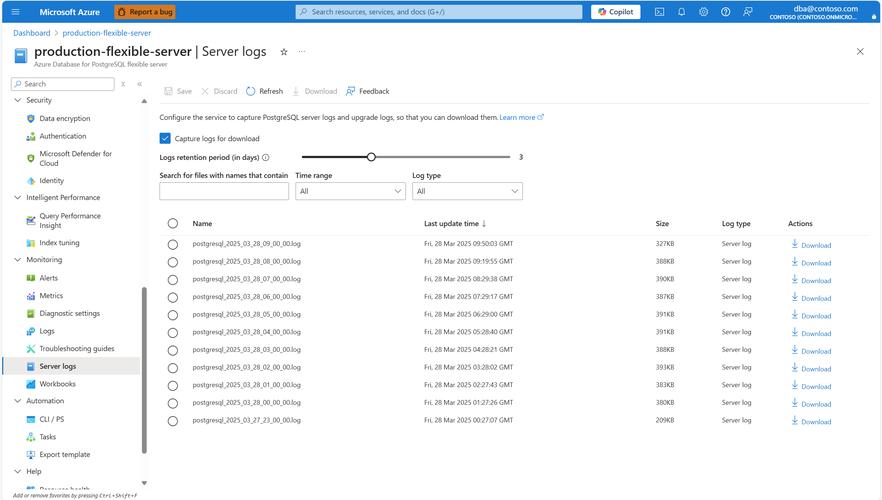
Task: Open Authentication sidebar icon
Action: coord(31,136)
